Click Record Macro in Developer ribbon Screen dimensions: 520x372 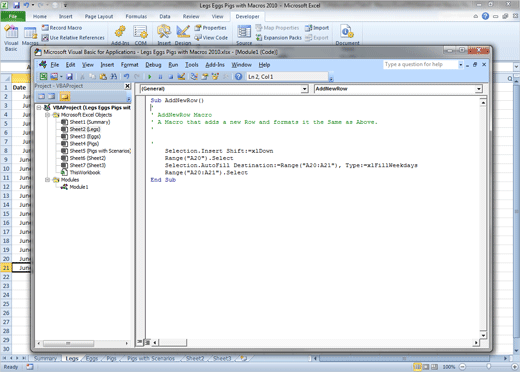click(62, 28)
